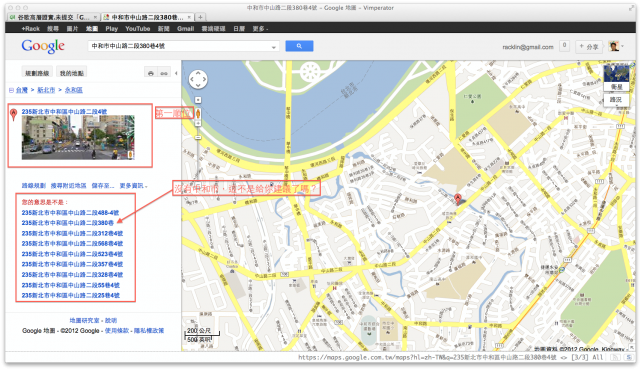Image resolution: width=640 pixels, height=370 pixels.
Task: Click the 使用條款 terms of use link
Action: [117, 331]
